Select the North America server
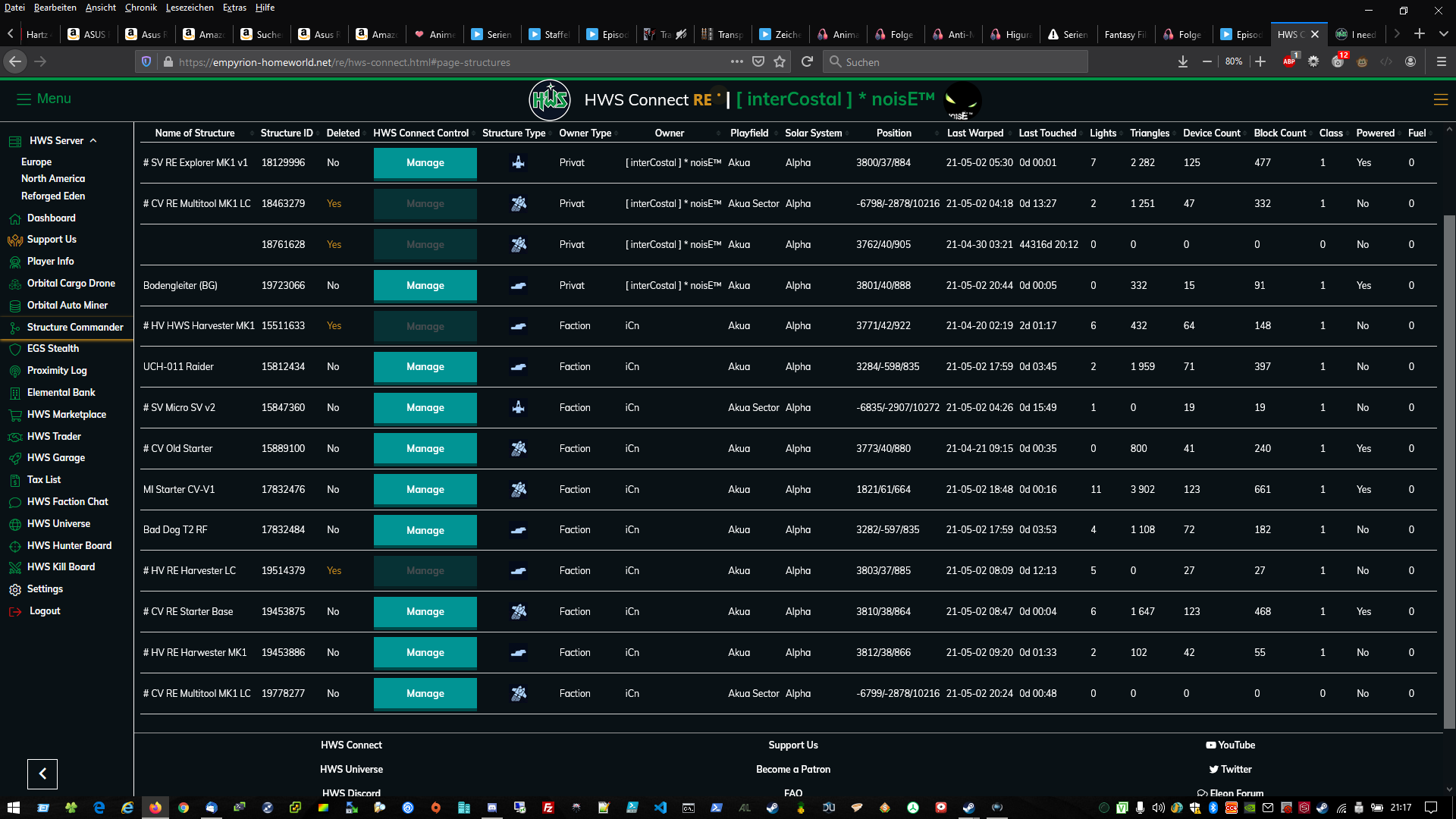Screen dimensions: 1456x819 53,179
